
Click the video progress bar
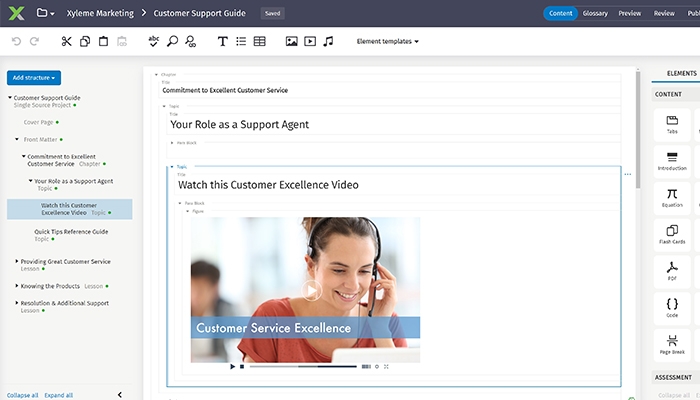(x=302, y=366)
